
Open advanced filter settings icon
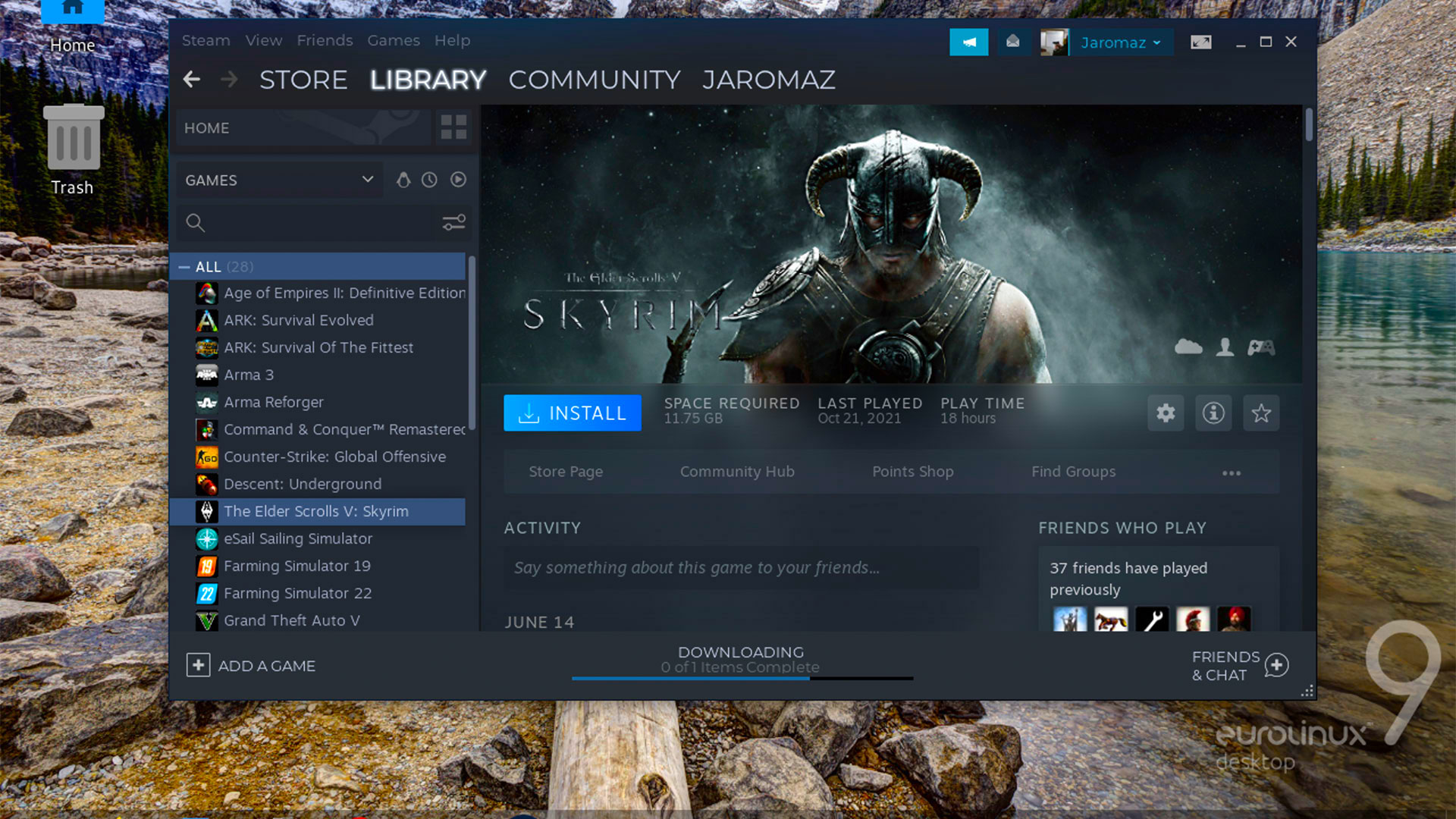[453, 223]
